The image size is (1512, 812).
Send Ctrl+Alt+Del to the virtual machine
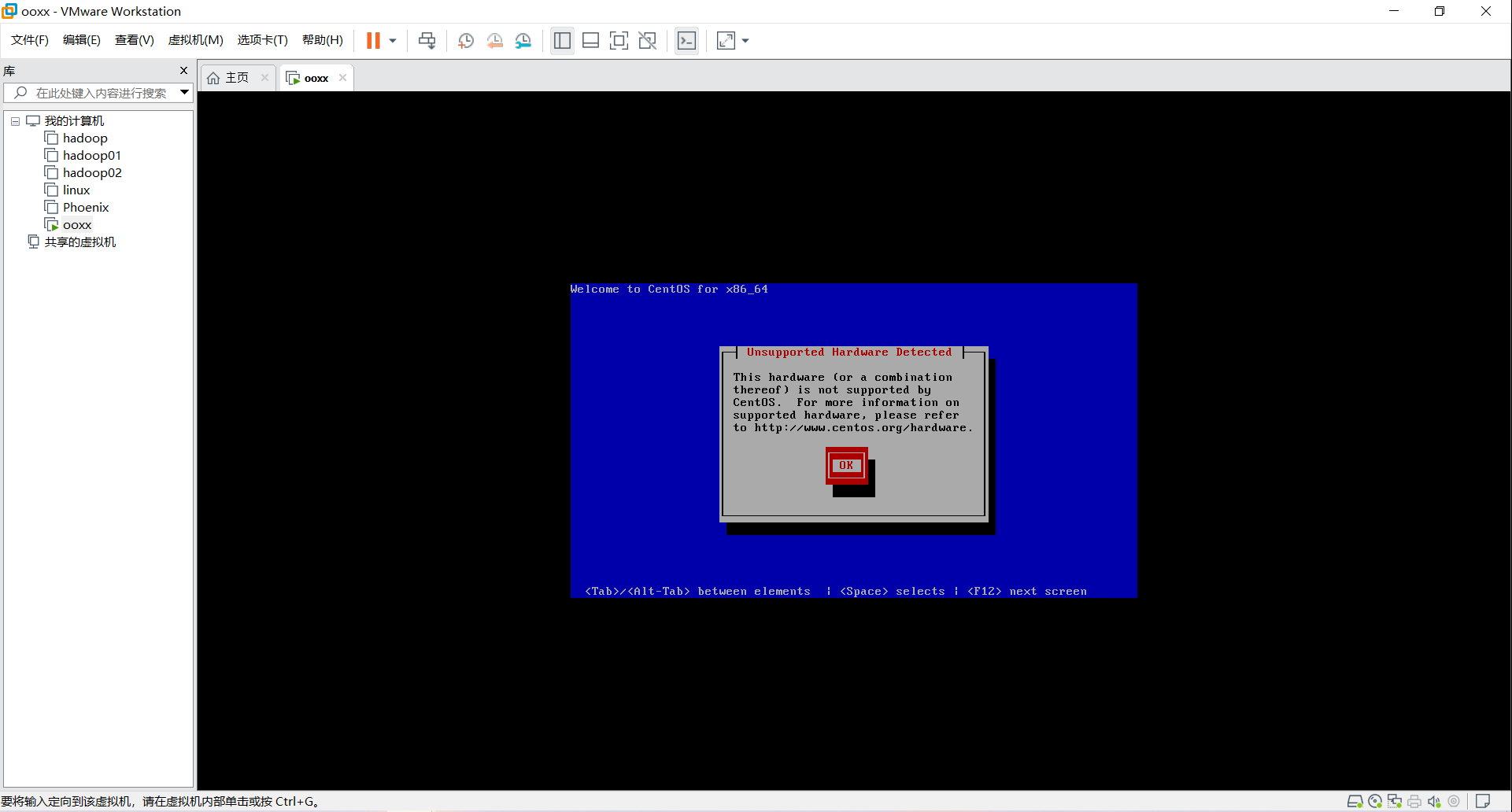point(427,40)
